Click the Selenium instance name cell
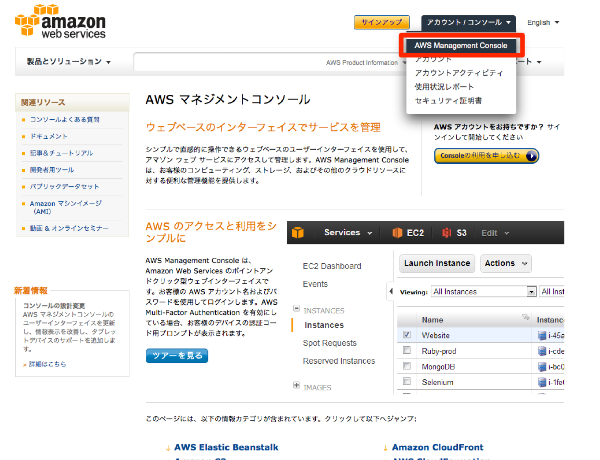Image resolution: width=600 pixels, height=460 pixels. tap(437, 382)
